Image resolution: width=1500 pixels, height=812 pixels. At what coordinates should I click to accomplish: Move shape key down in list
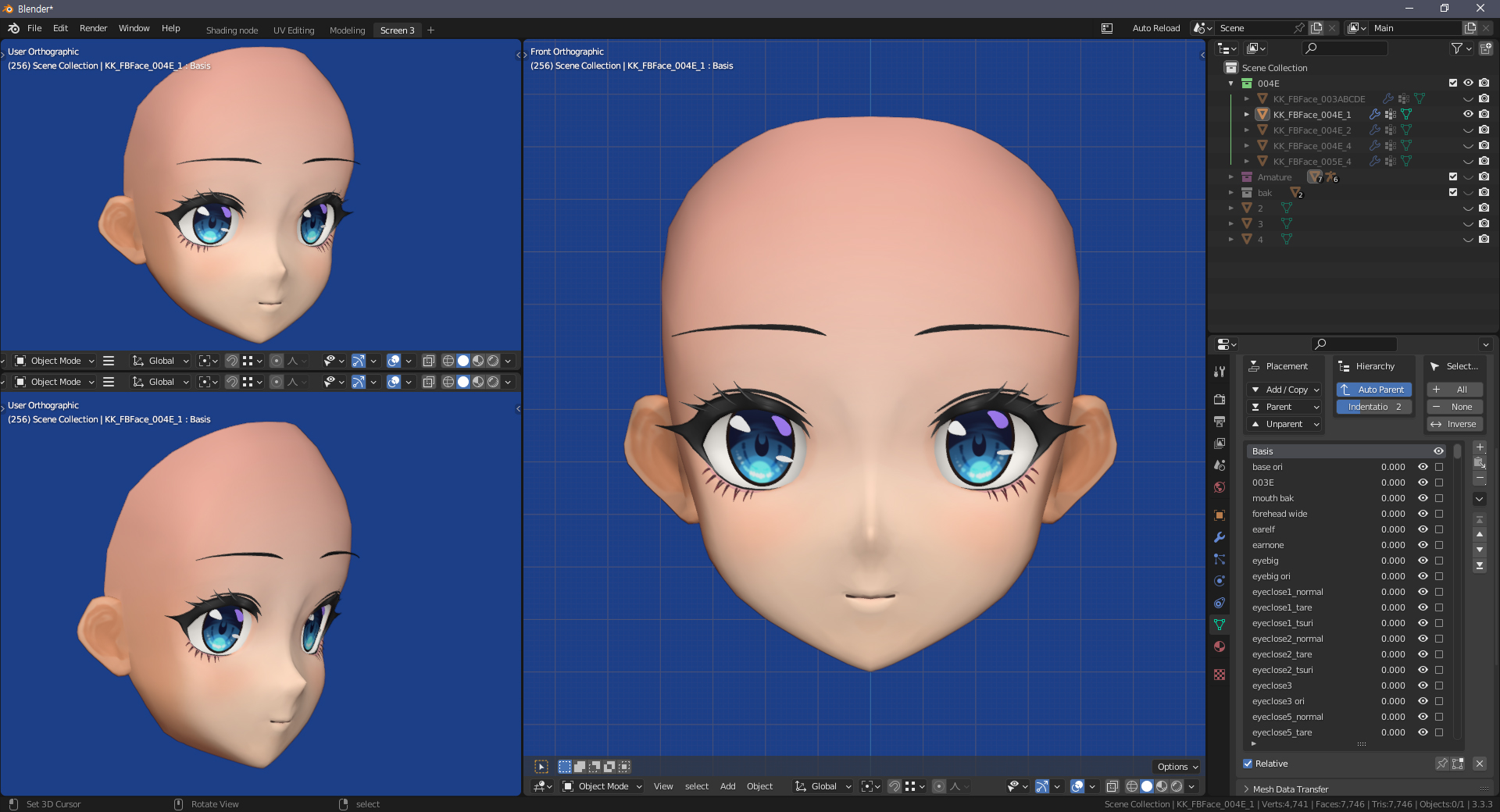[1480, 550]
